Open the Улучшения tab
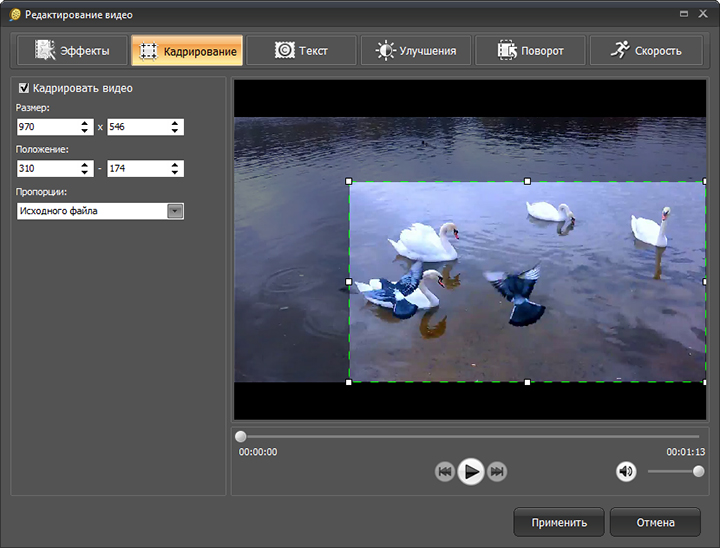The height and width of the screenshot is (548, 720). click(x=415, y=50)
